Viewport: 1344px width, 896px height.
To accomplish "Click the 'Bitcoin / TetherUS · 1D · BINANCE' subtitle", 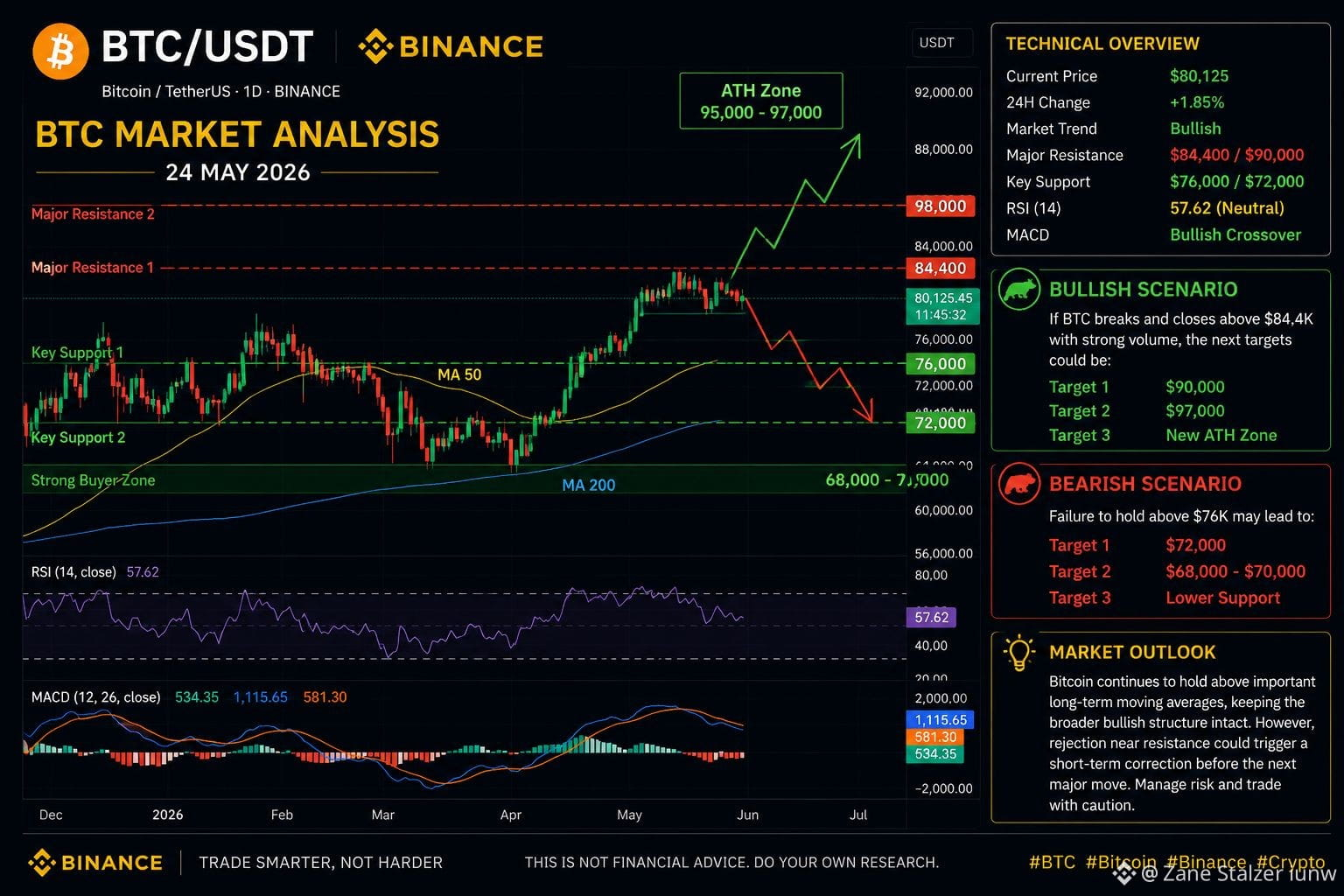I will pyautogui.click(x=220, y=91).
